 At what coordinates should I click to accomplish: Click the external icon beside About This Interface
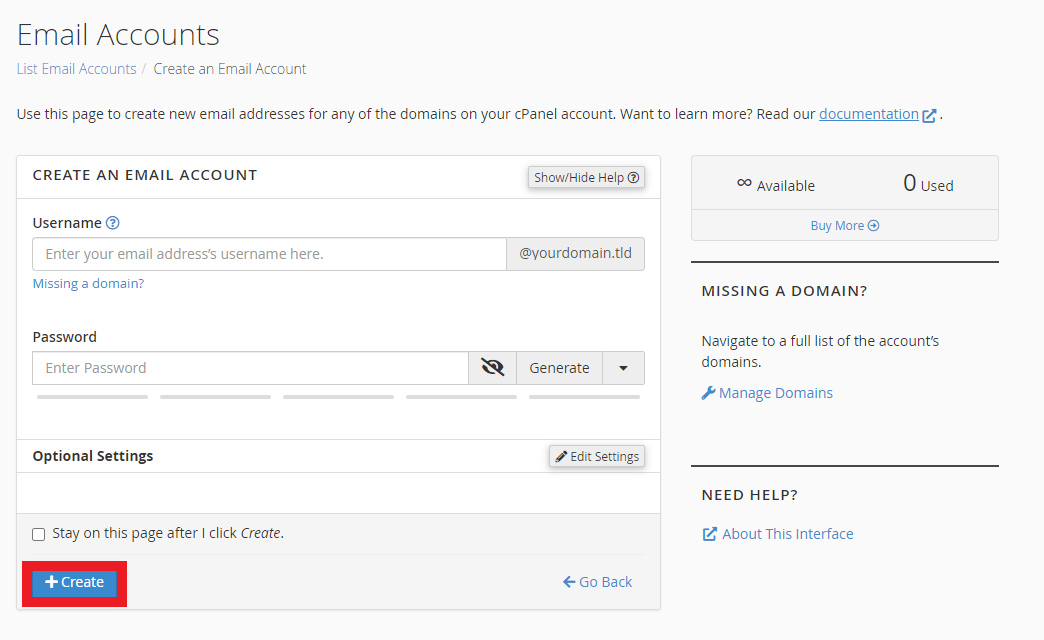tap(710, 534)
